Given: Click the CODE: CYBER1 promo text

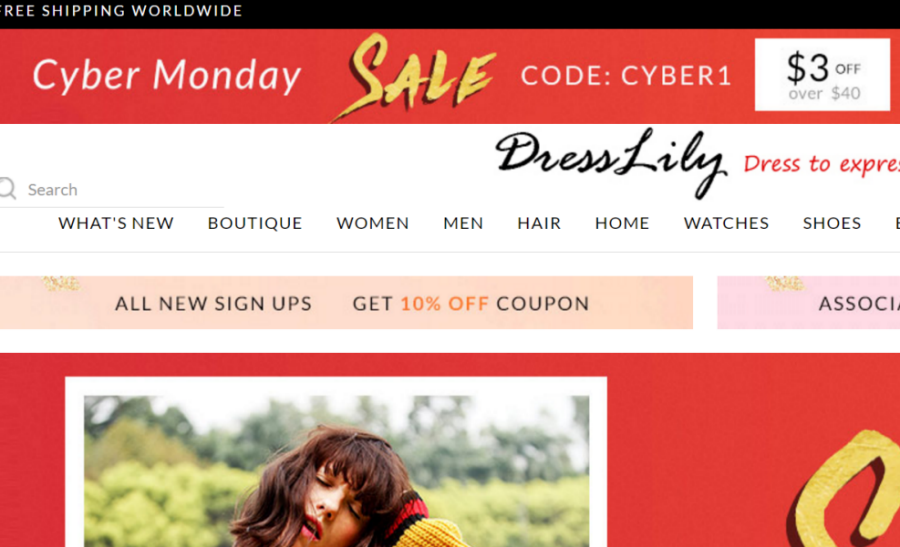Looking at the screenshot, I should coord(626,76).
